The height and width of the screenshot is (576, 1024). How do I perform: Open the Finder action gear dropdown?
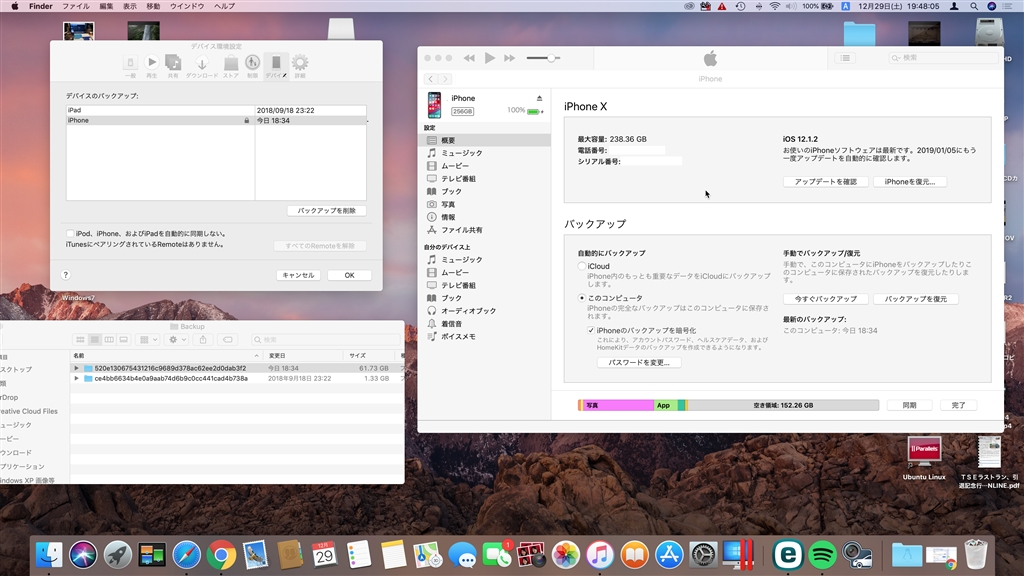tap(176, 340)
